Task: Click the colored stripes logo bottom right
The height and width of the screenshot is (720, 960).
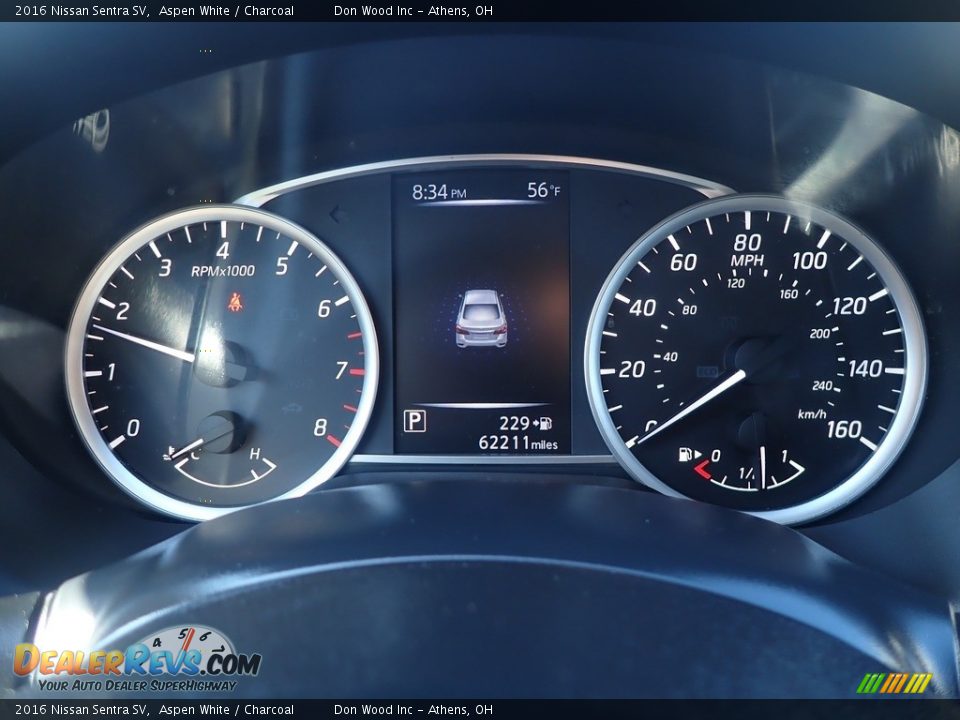Action: click(x=894, y=683)
